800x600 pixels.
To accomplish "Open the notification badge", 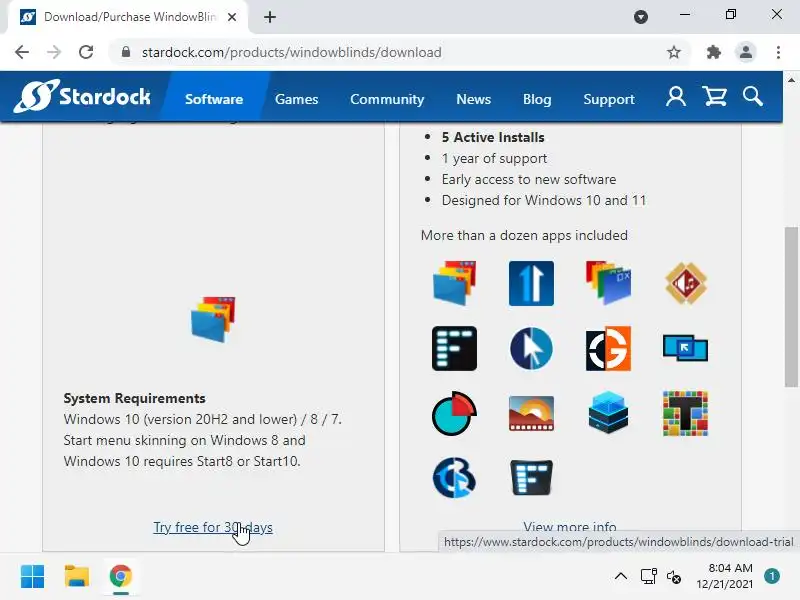I will coord(772,576).
